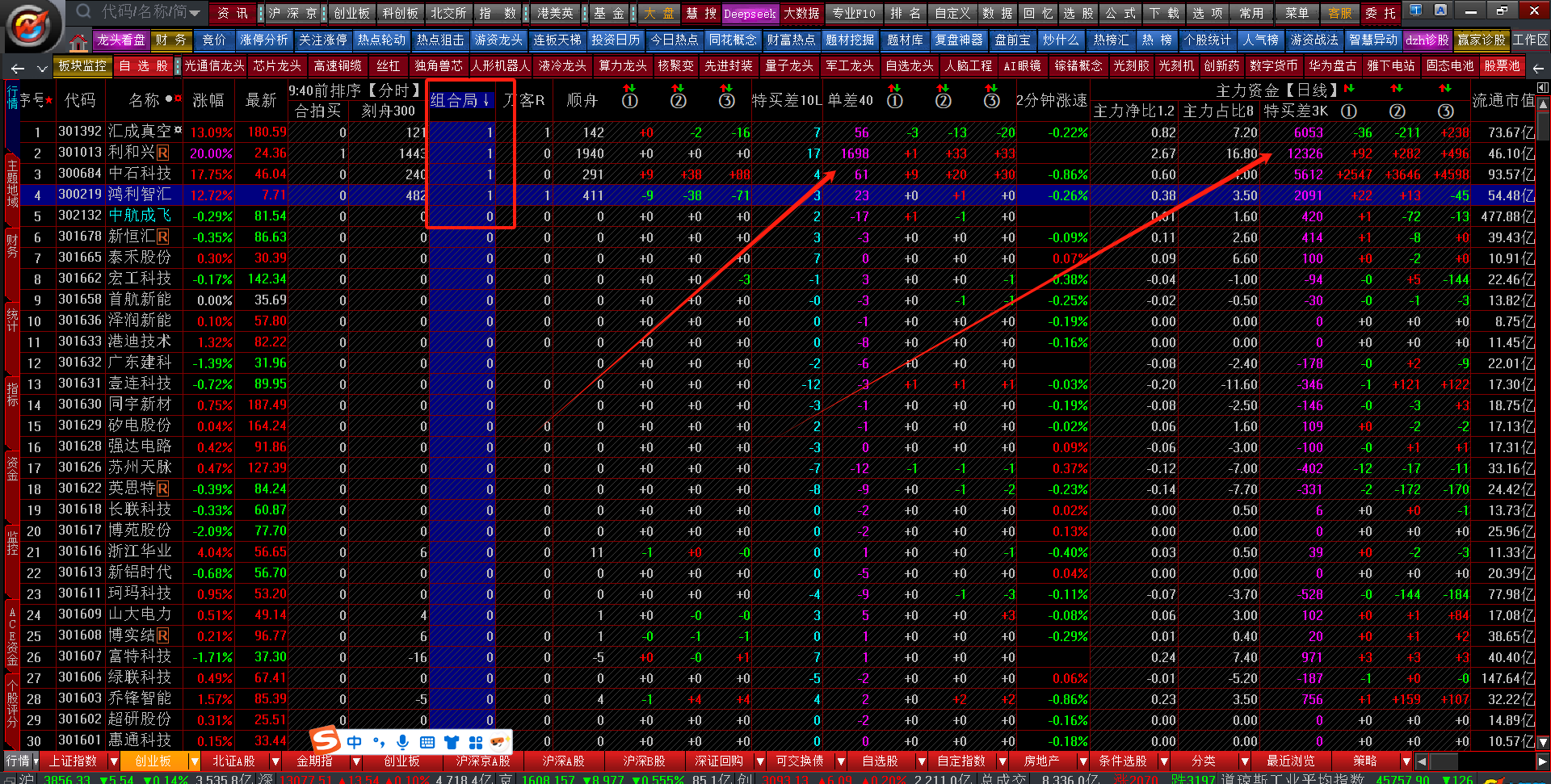Click the vertical scrollbar down arrow
The image size is (1551, 784).
click(x=1542, y=741)
